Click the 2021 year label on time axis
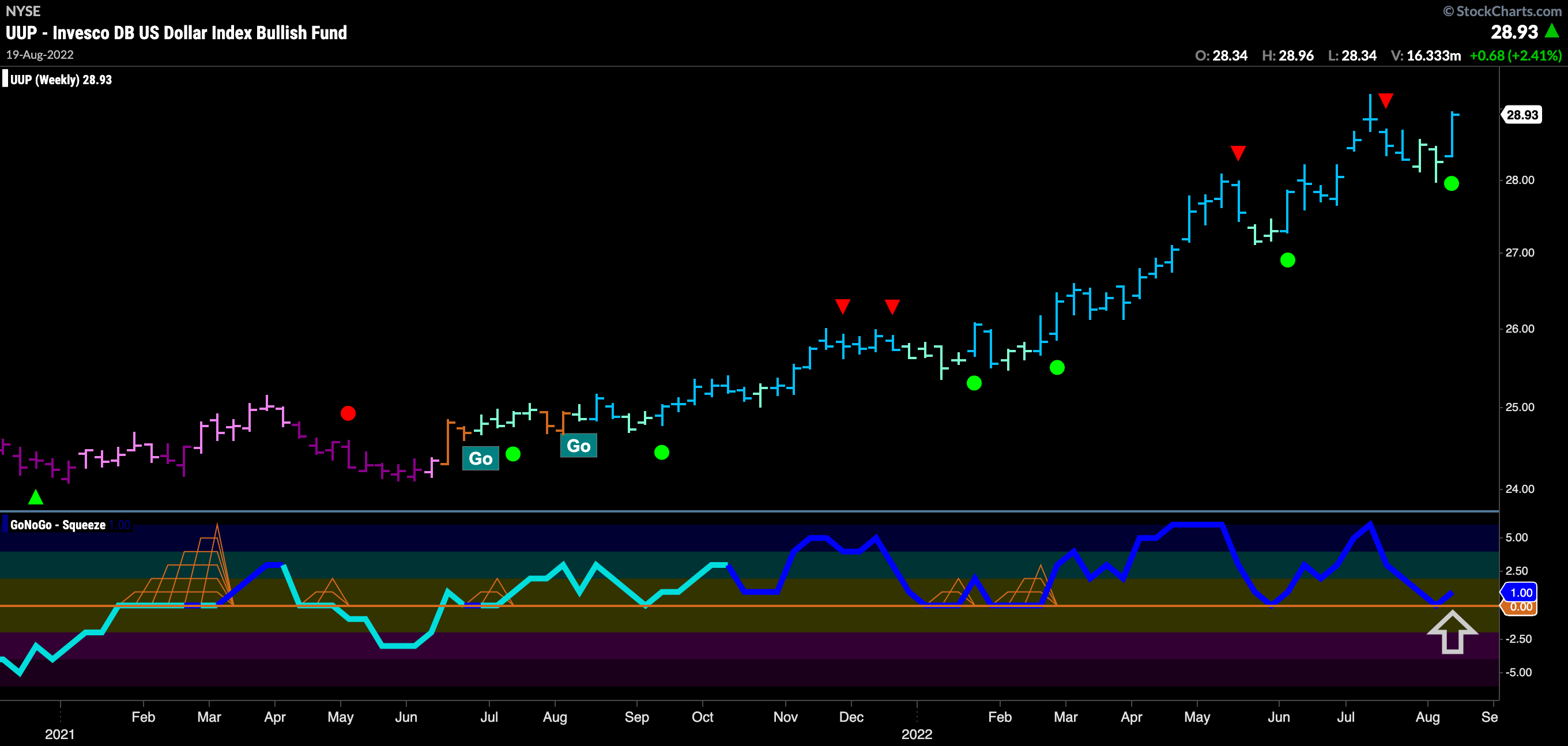The height and width of the screenshot is (746, 1568). (x=59, y=734)
